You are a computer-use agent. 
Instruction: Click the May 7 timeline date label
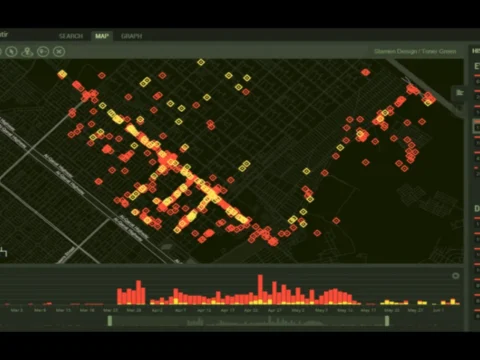[x=321, y=310]
